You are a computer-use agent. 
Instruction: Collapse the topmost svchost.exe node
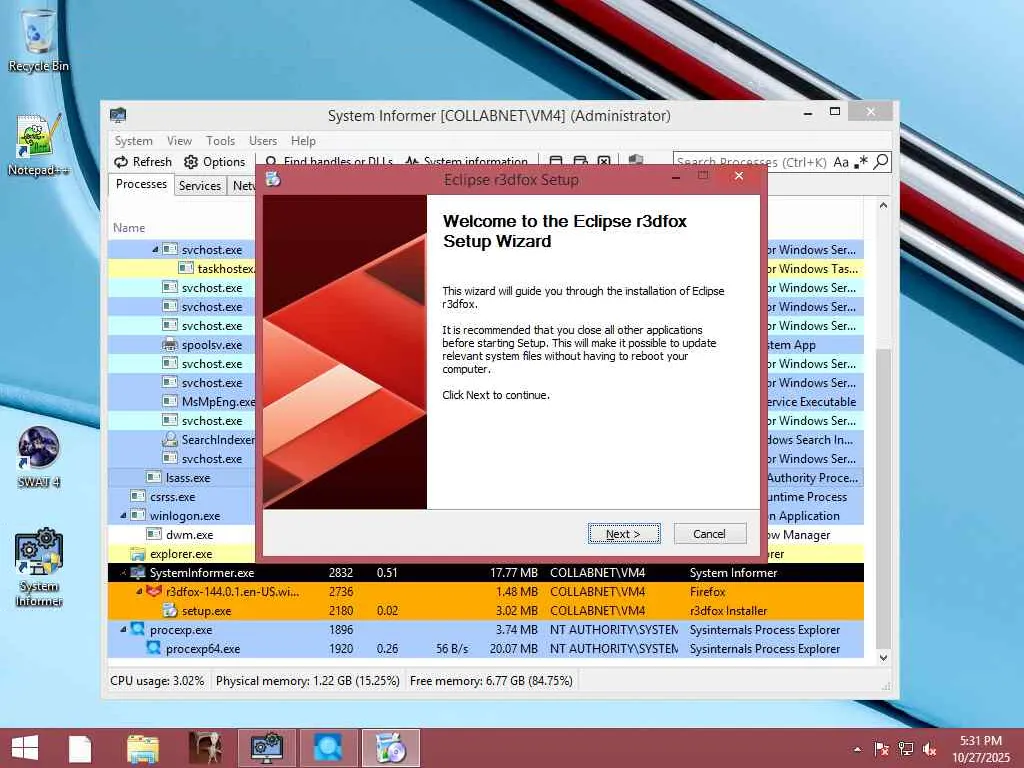tap(155, 249)
